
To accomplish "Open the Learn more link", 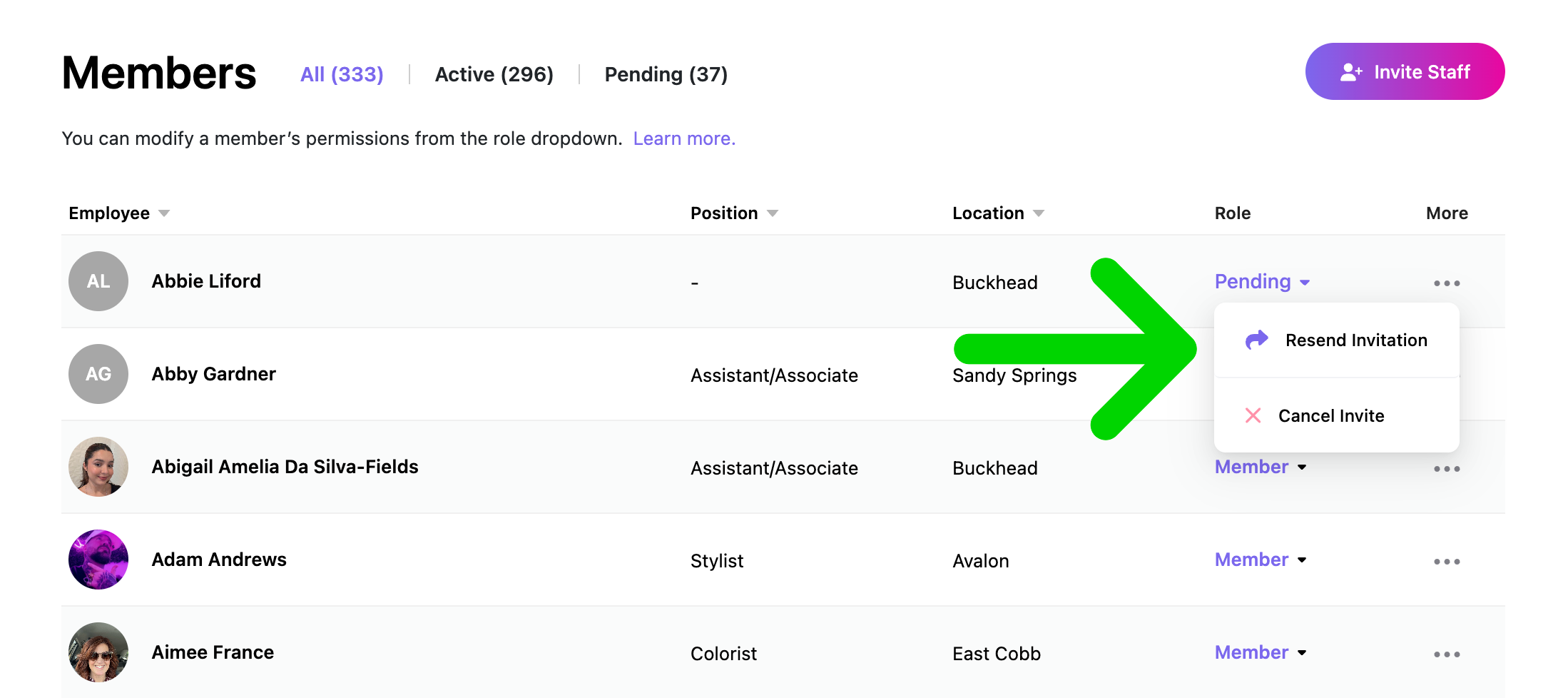I will (684, 138).
